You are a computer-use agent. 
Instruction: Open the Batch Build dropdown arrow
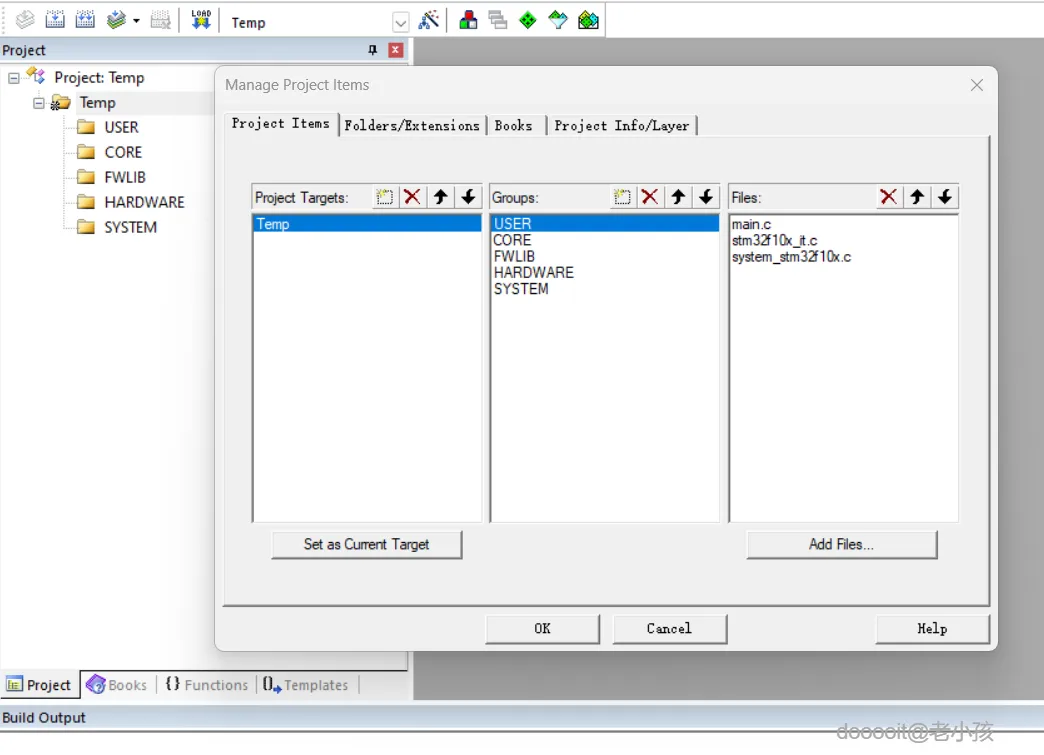click(136, 21)
